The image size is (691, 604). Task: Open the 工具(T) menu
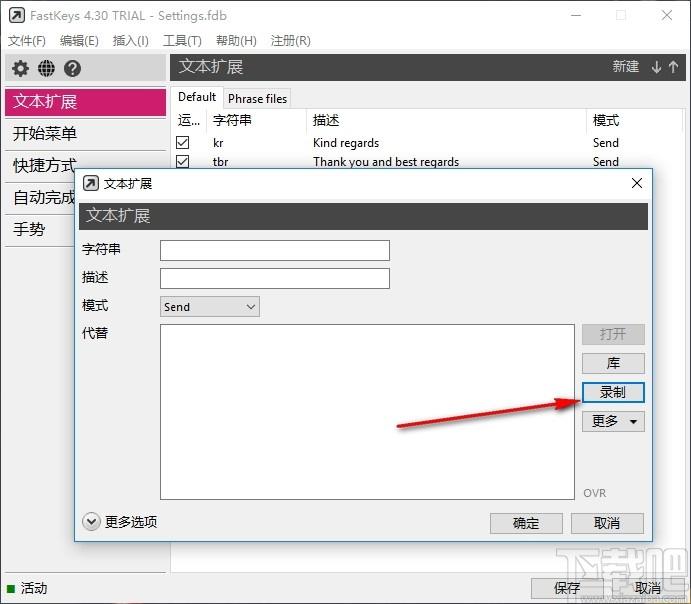coord(182,41)
